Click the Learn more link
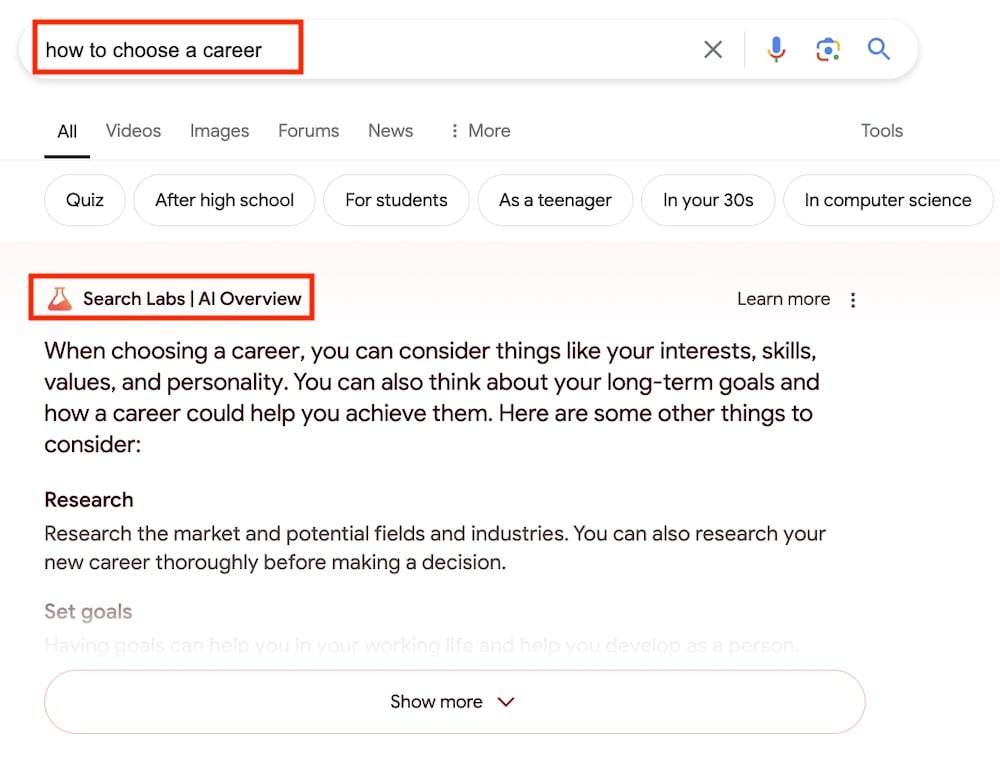This screenshot has height=759, width=1000. point(783,299)
